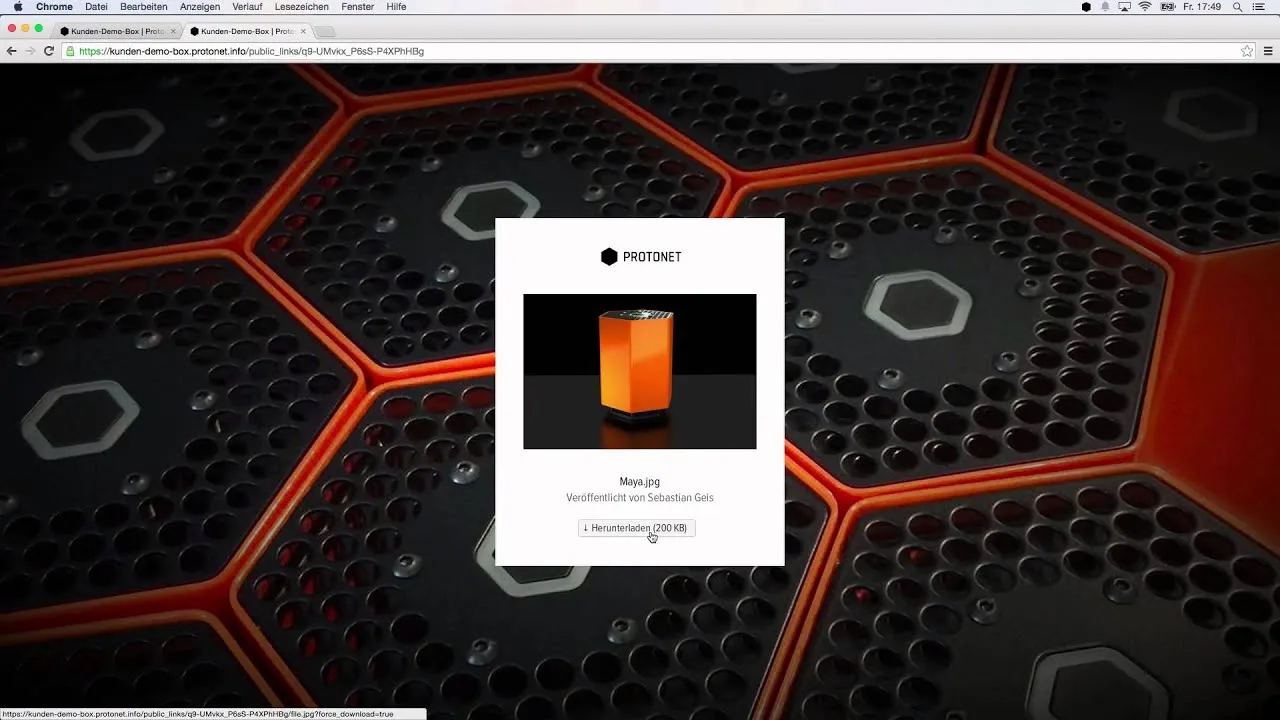This screenshot has width=1280, height=720.
Task: Click the favicon of the active tab
Action: coord(194,31)
